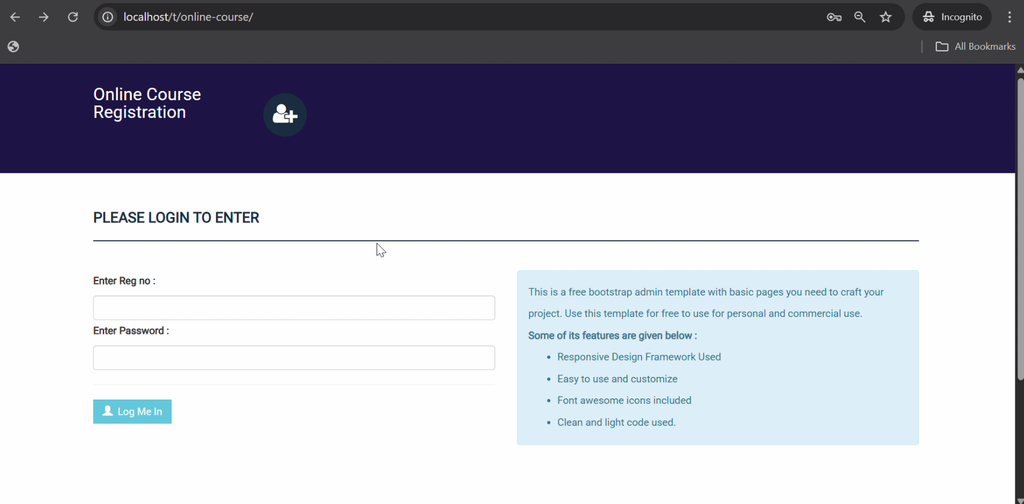Click the scrollbar up arrow
Viewport: 1024px width, 504px height.
pyautogui.click(x=1020, y=69)
